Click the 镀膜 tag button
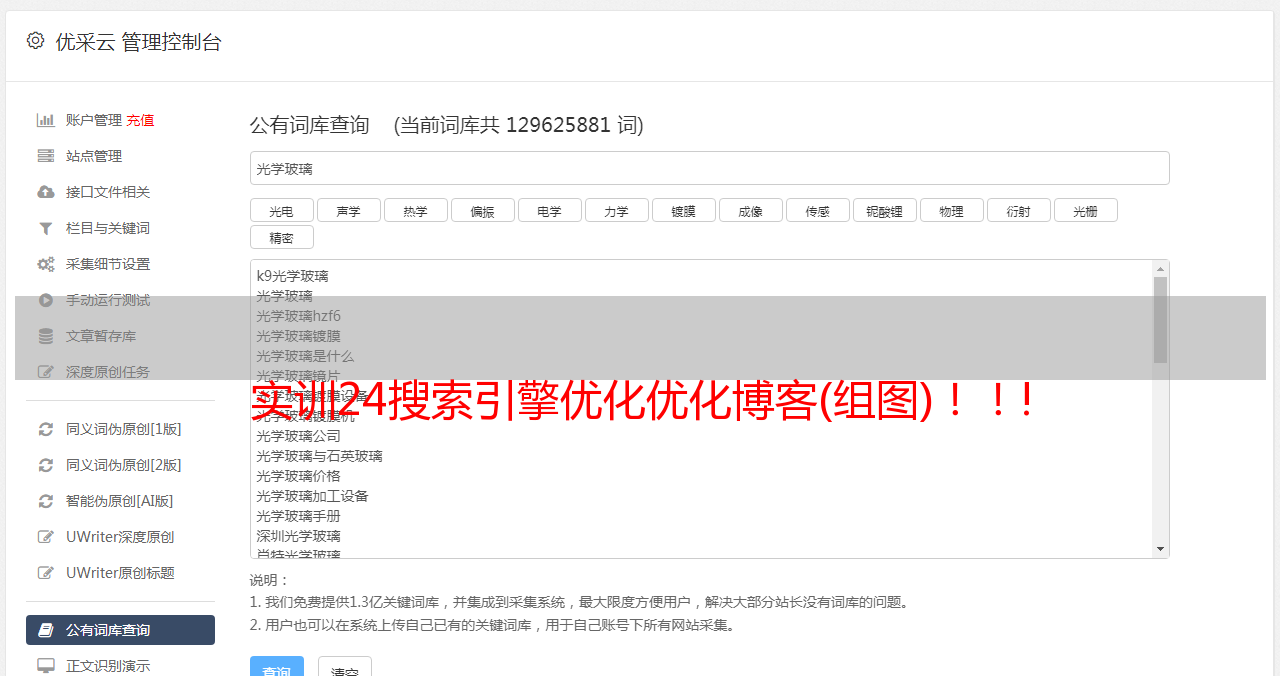This screenshot has height=676, width=1280. pyautogui.click(x=683, y=211)
